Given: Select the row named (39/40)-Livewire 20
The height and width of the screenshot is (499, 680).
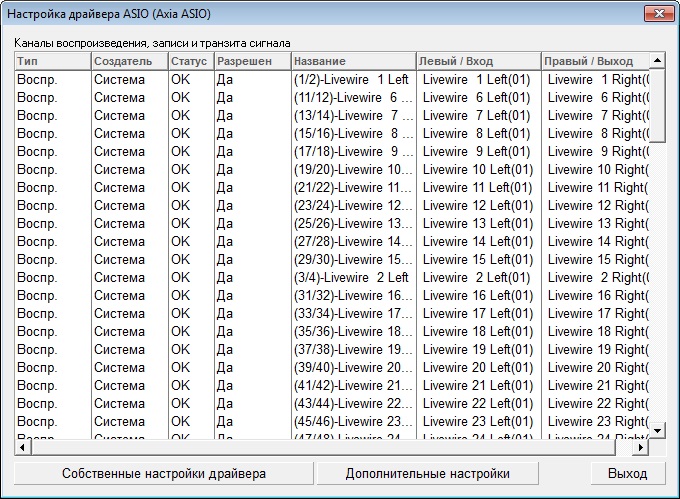Looking at the screenshot, I should (x=332, y=367).
